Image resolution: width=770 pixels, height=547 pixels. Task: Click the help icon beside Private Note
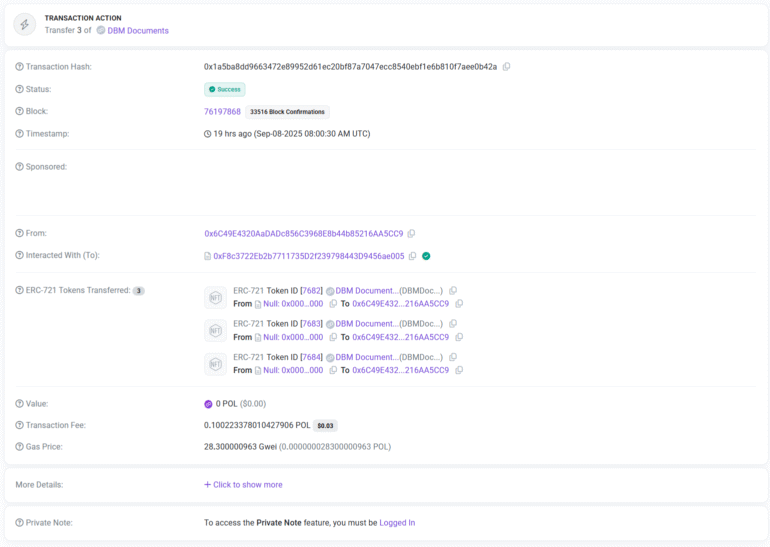click(x=19, y=523)
